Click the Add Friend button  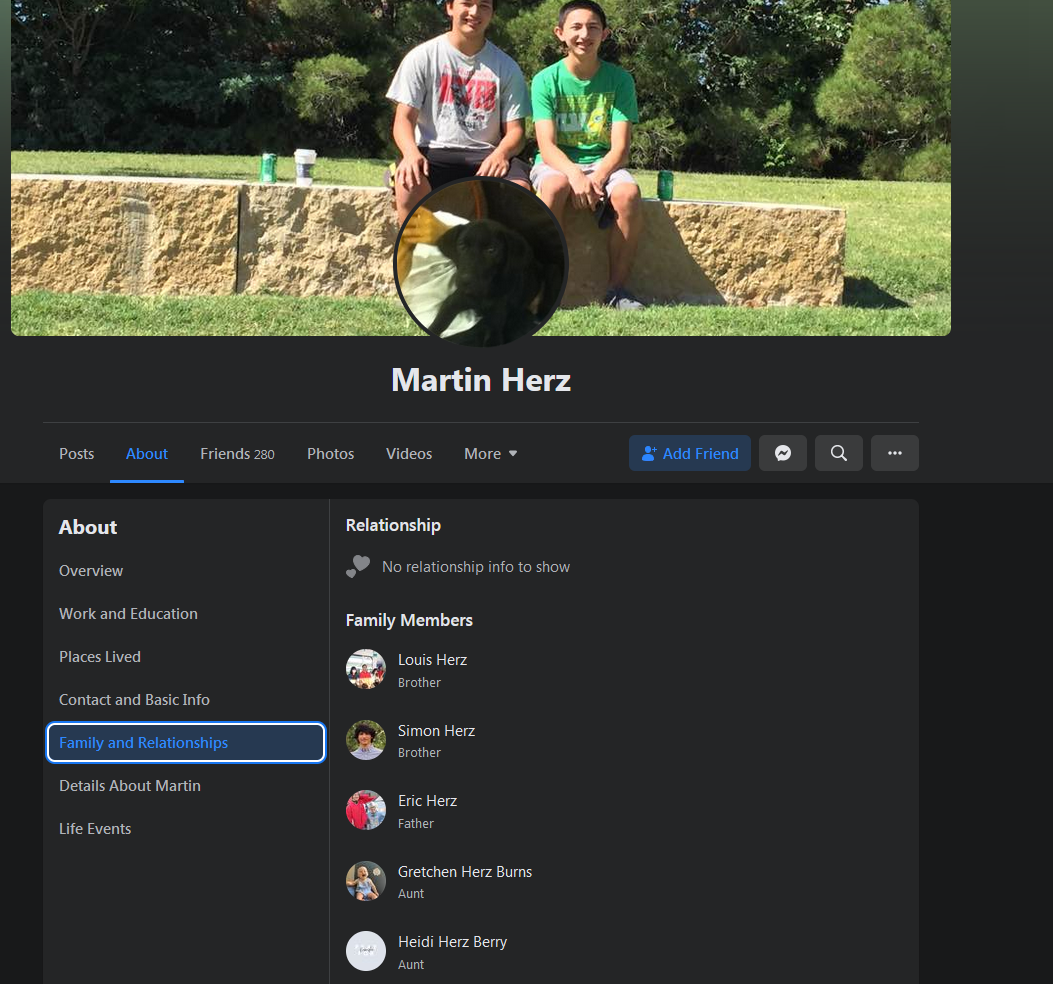[x=690, y=453]
